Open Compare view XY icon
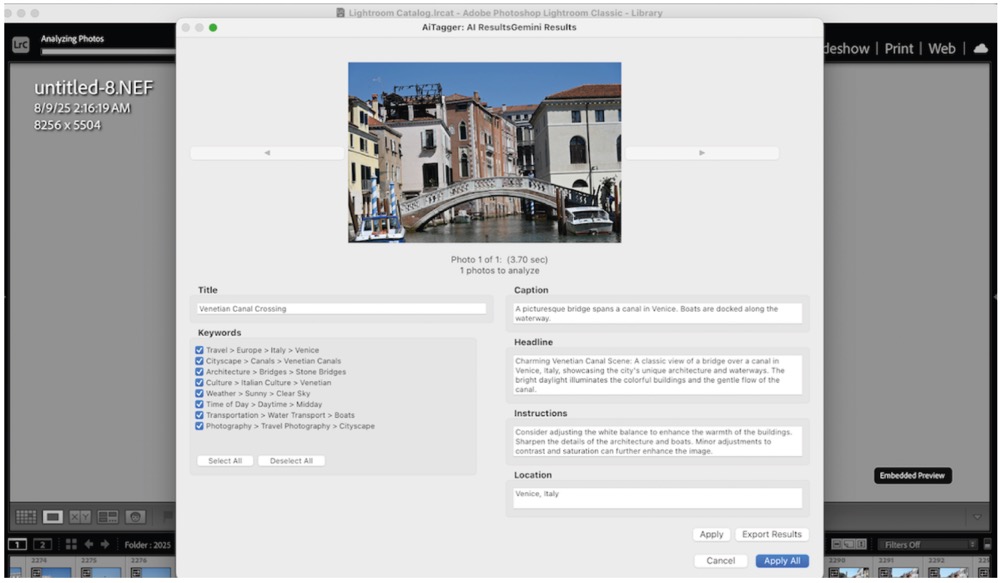 tap(80, 517)
